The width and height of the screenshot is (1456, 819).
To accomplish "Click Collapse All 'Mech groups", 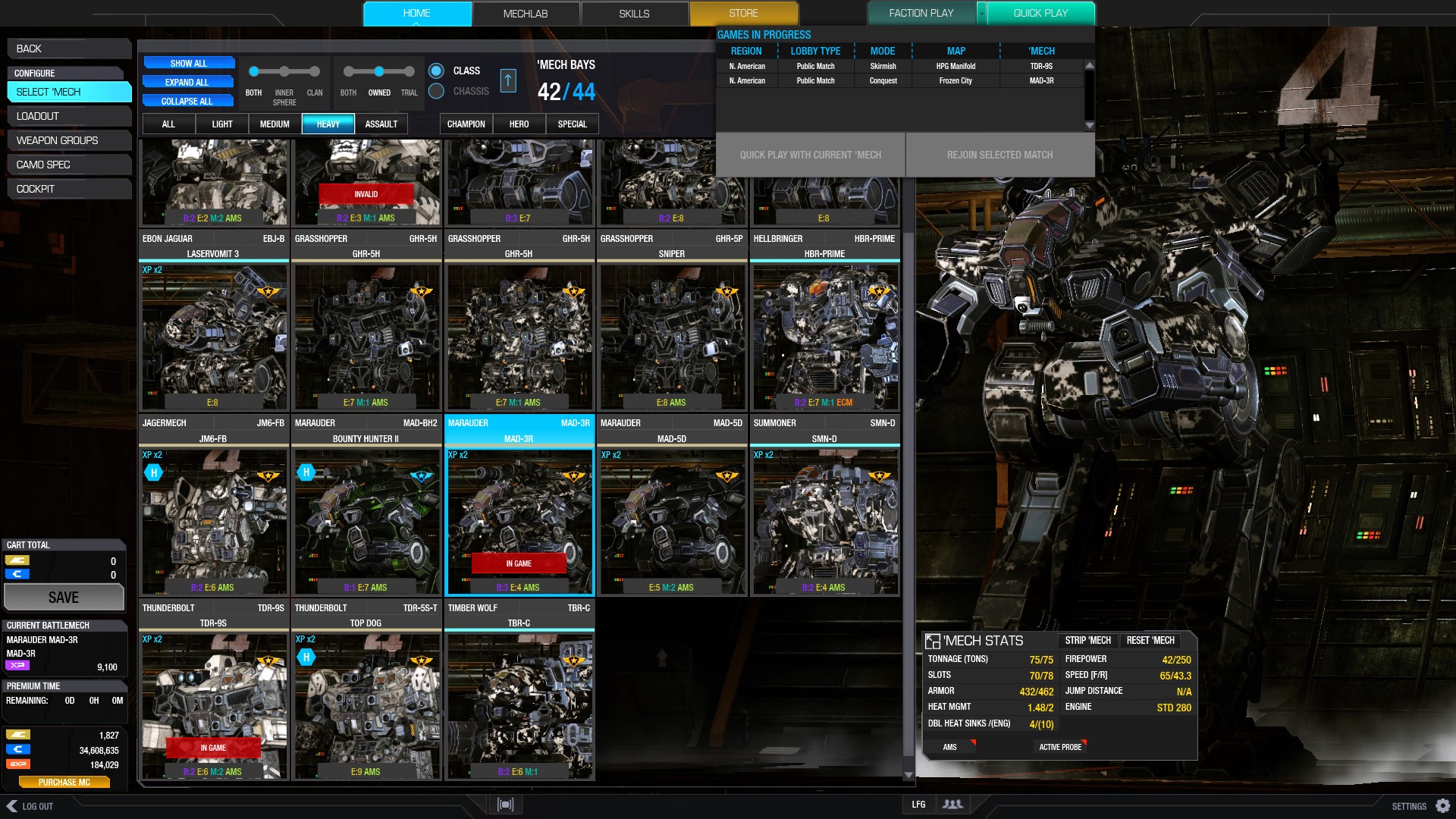I will point(188,101).
